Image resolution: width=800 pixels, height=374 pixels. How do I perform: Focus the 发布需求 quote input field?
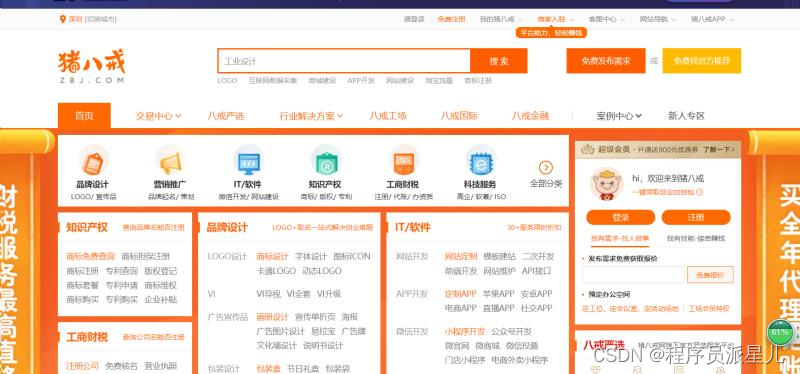click(633, 275)
